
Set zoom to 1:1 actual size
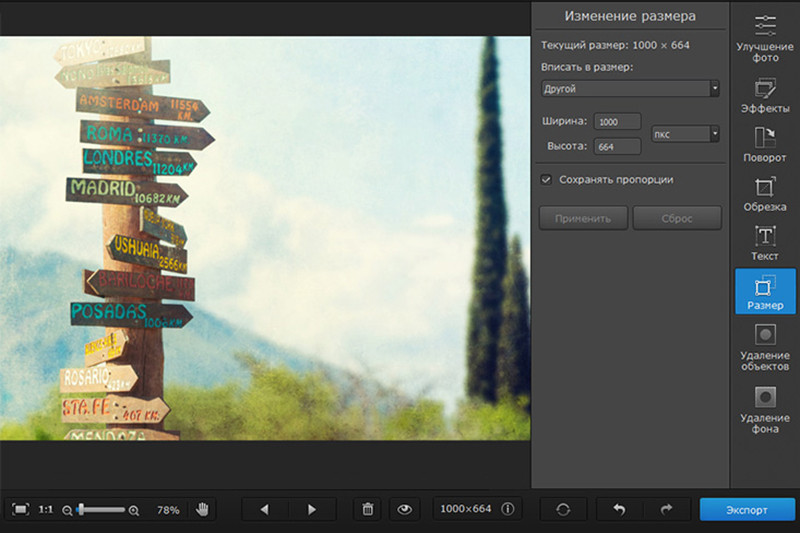[46, 509]
